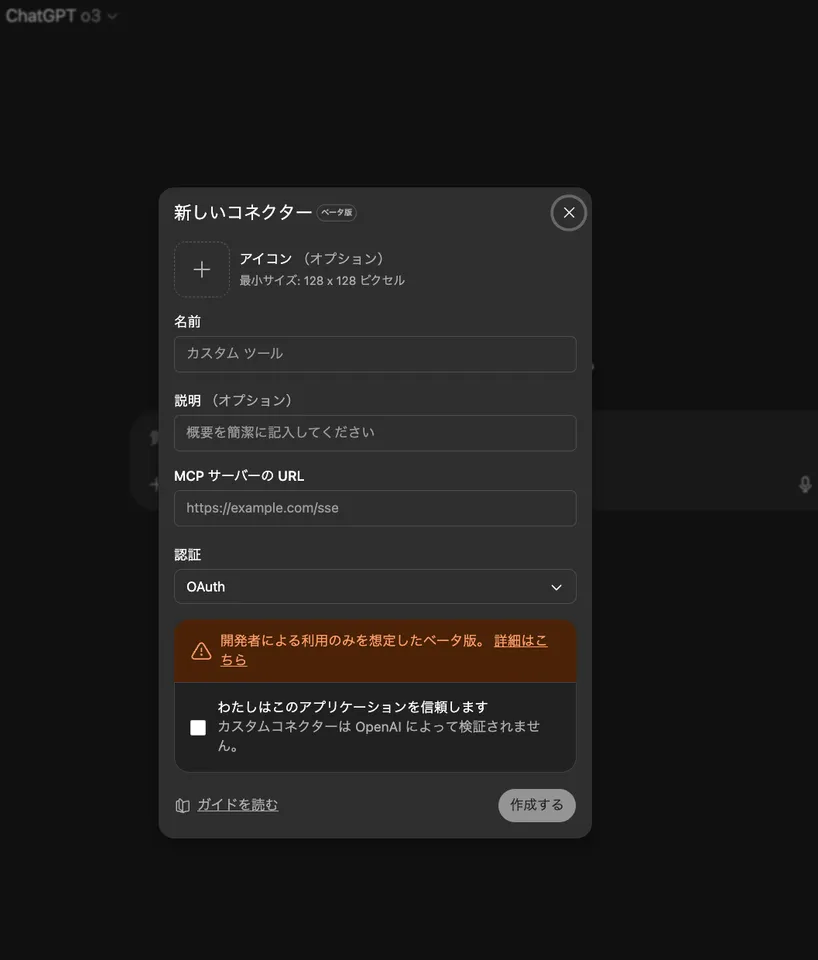This screenshot has height=960, width=818.
Task: Click the カスタムコネクター verification notice text
Action: tap(378, 727)
